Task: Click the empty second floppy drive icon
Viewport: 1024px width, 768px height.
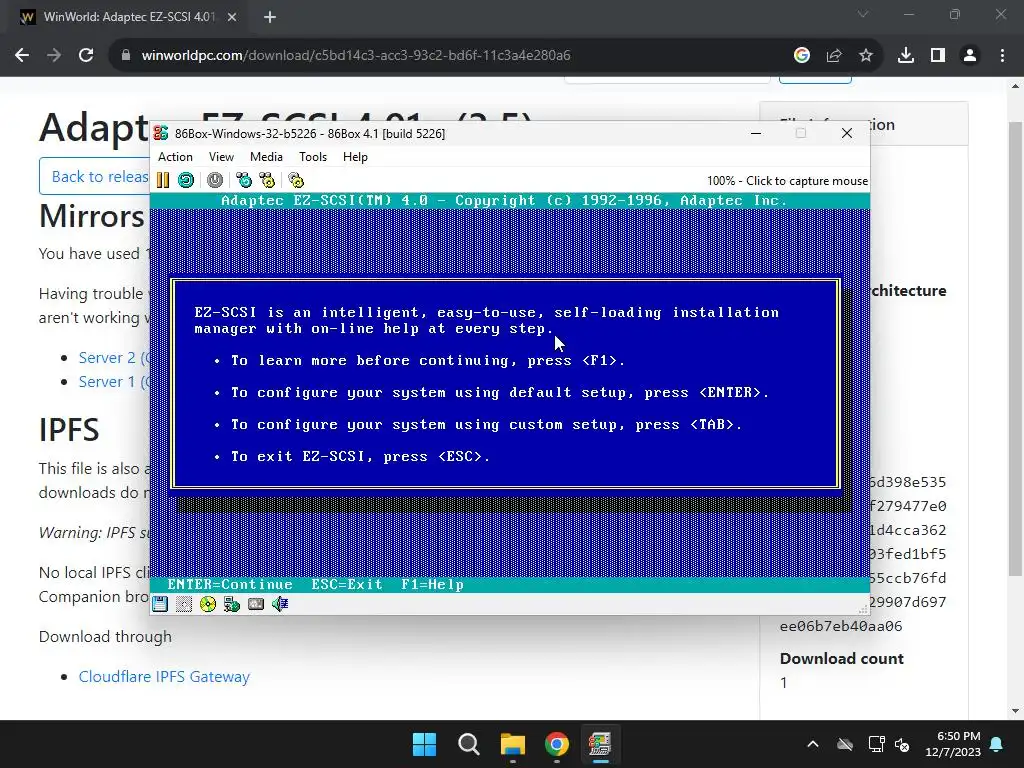Action: coord(184,604)
